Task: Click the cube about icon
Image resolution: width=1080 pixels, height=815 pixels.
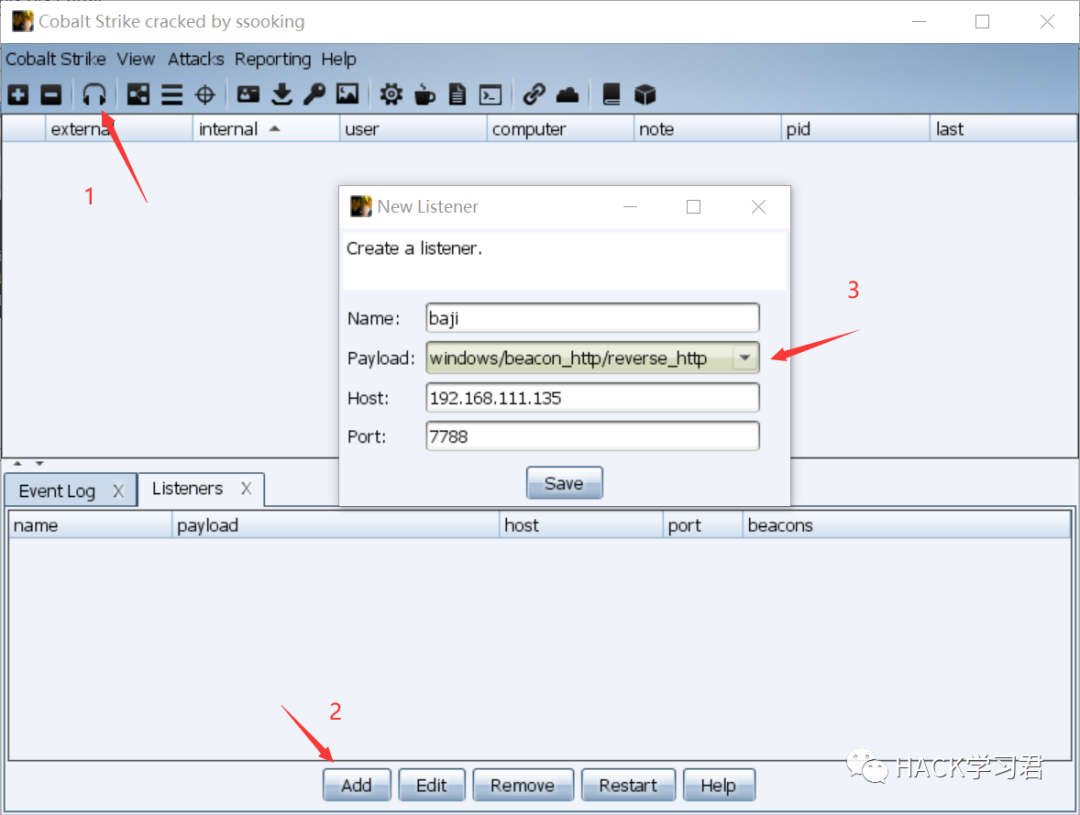Action: (645, 94)
